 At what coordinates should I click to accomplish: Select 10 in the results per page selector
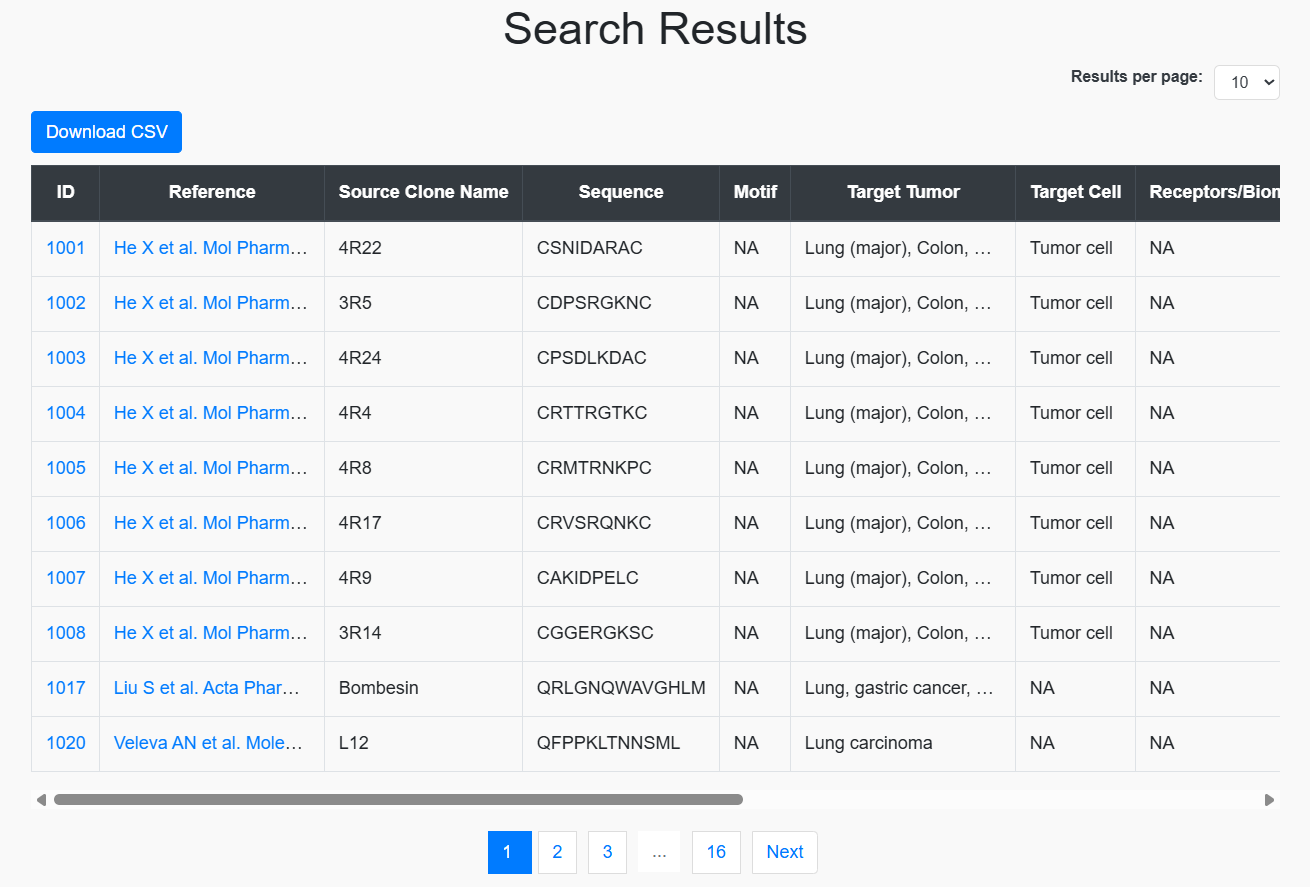click(1246, 82)
